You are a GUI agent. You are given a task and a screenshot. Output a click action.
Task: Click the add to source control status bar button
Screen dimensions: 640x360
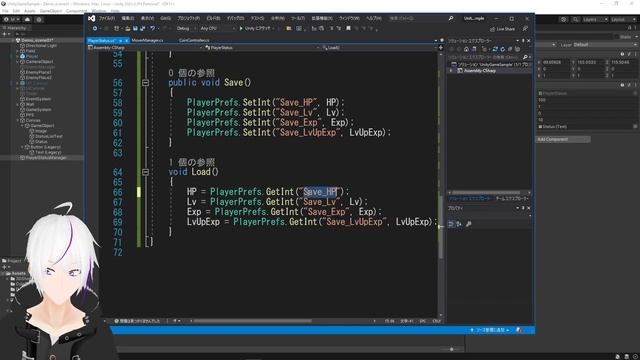(489, 330)
